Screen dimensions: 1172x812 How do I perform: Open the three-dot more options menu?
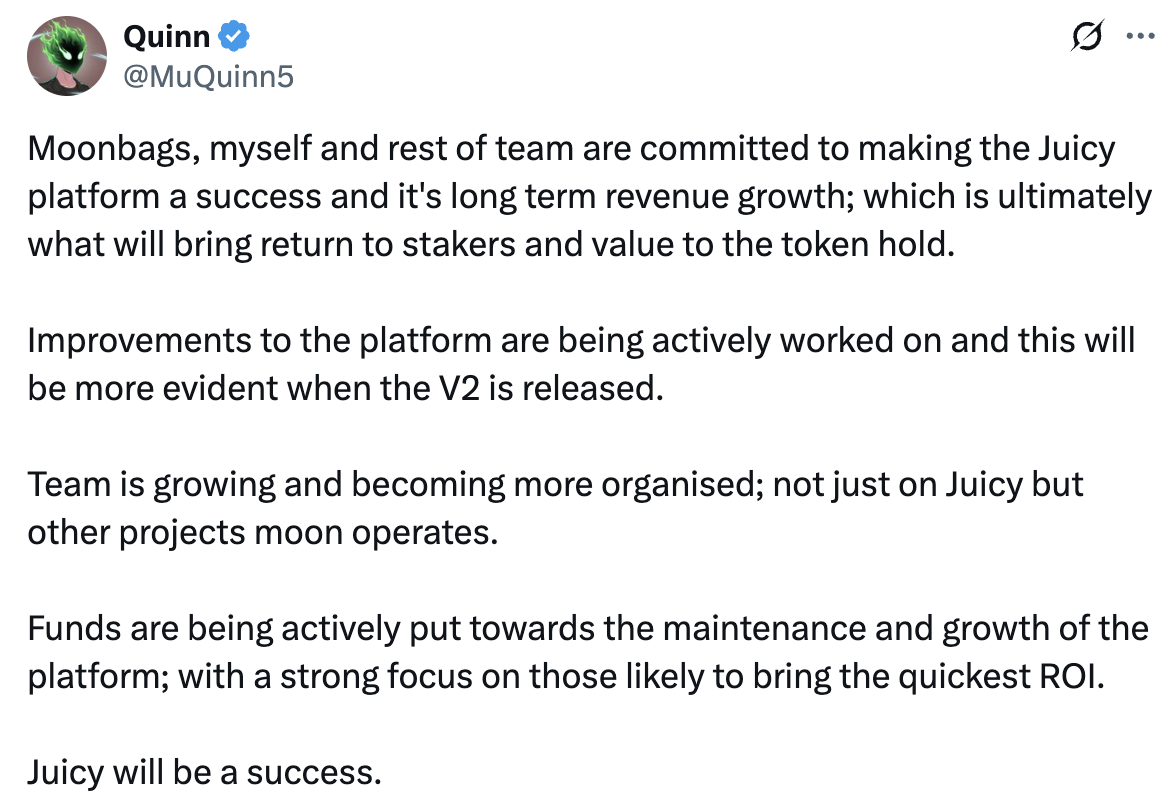click(x=1140, y=36)
